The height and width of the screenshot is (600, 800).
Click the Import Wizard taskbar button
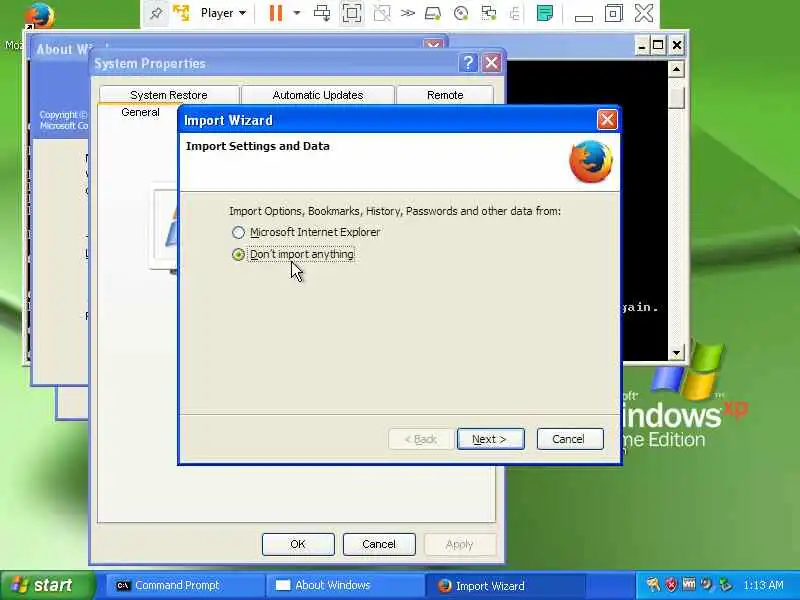[x=505, y=586]
